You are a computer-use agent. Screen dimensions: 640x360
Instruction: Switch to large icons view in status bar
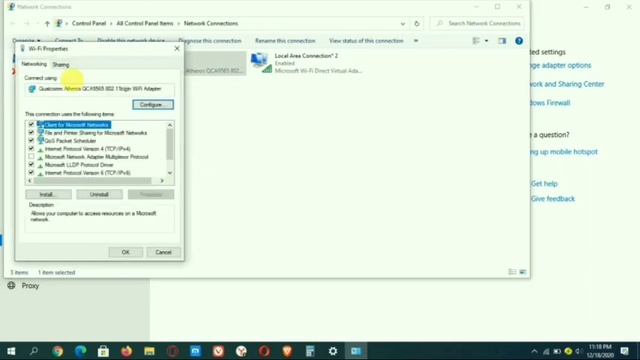[523, 272]
